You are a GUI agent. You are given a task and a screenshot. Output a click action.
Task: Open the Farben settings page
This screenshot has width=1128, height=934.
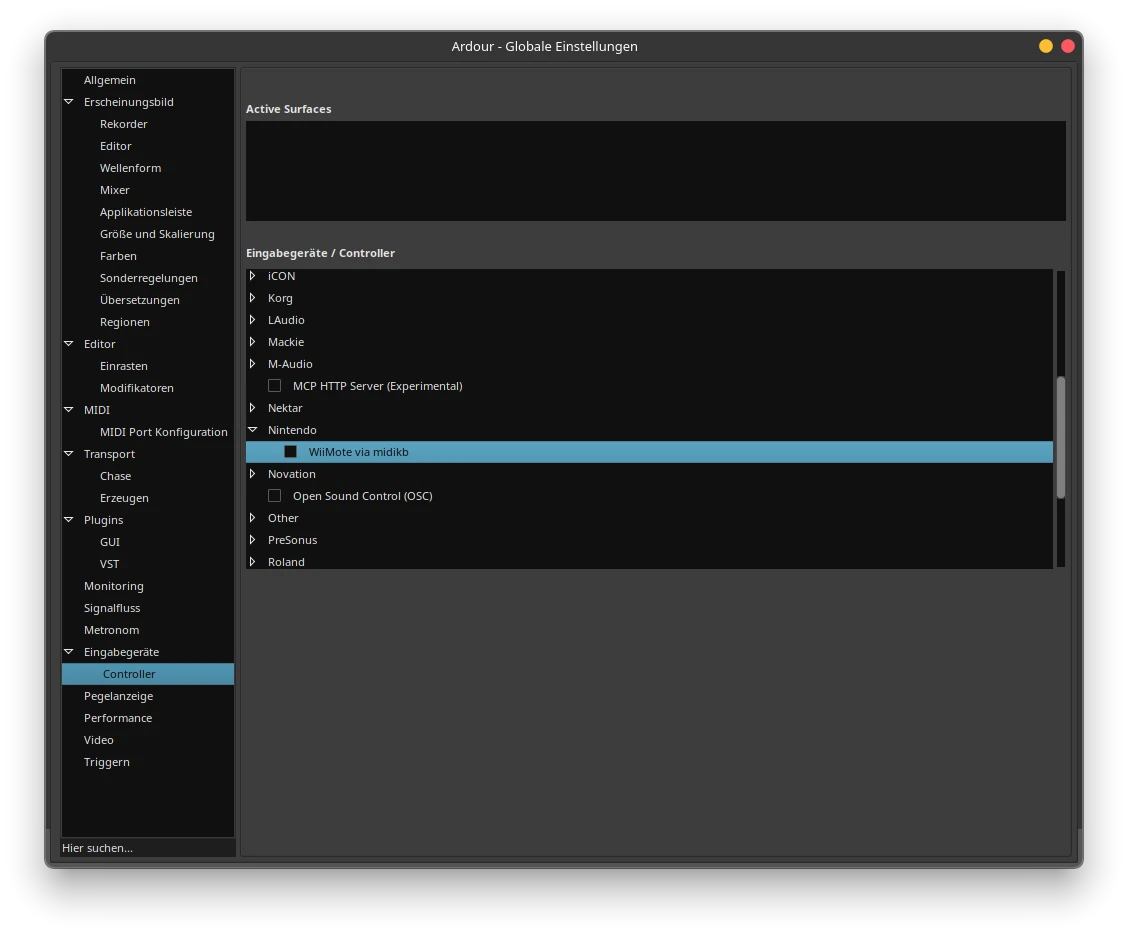pyautogui.click(x=118, y=256)
